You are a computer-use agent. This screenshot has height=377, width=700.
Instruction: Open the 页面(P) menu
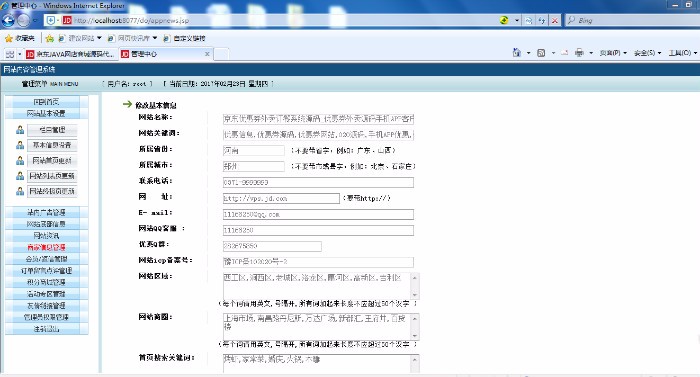(613, 53)
